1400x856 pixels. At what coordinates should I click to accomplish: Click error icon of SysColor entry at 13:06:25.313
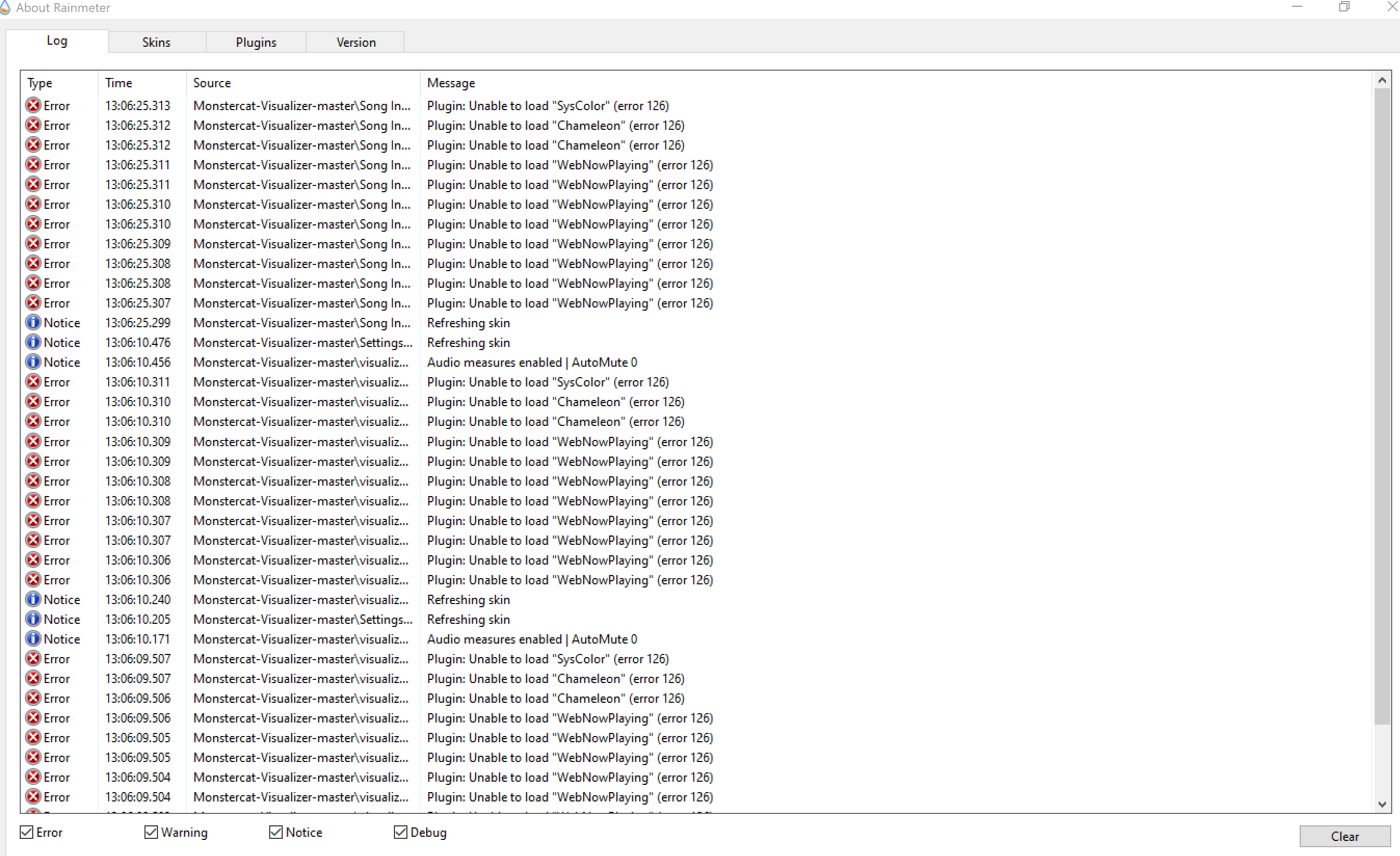[x=34, y=105]
